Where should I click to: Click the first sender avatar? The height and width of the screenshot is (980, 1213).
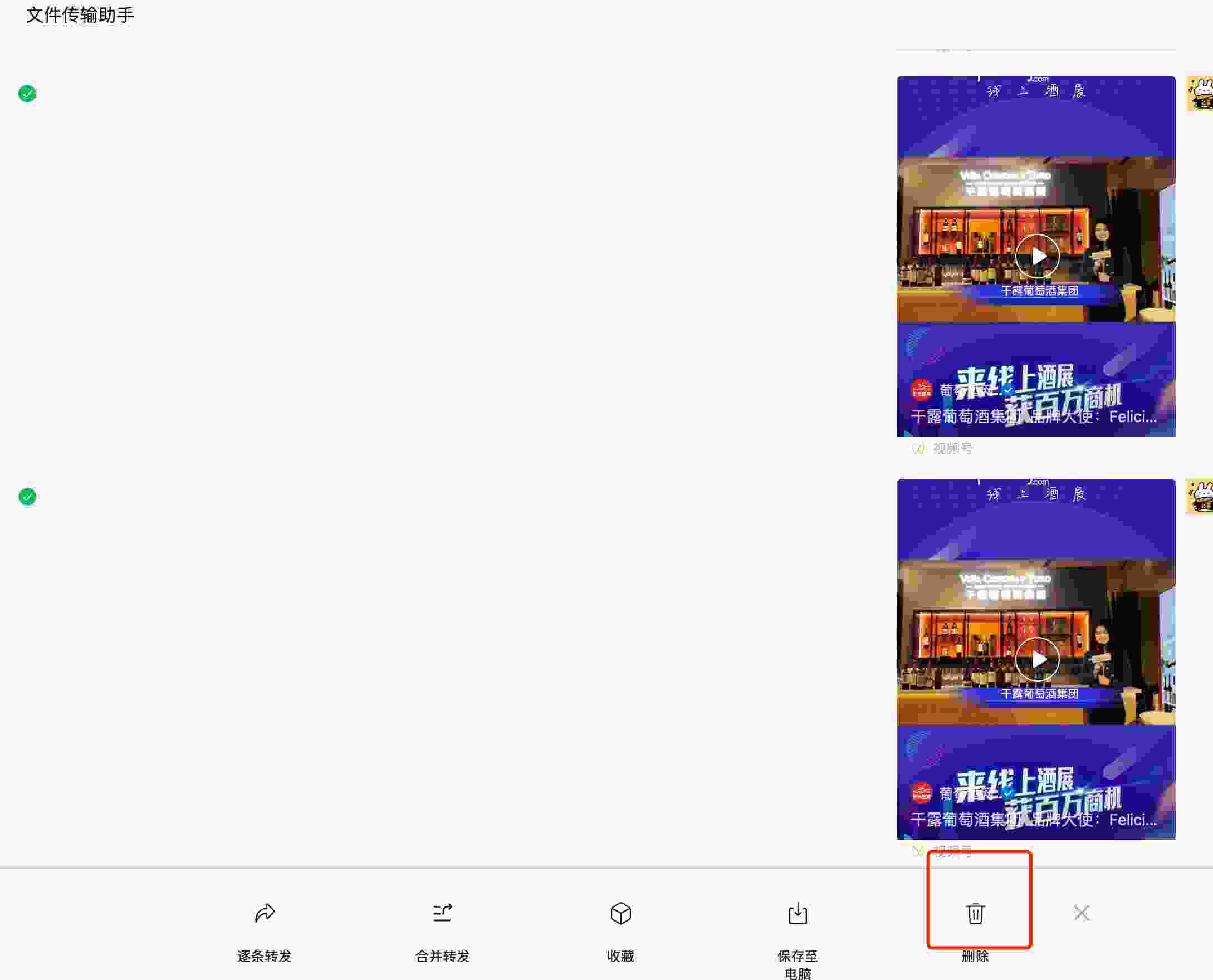click(x=1200, y=94)
